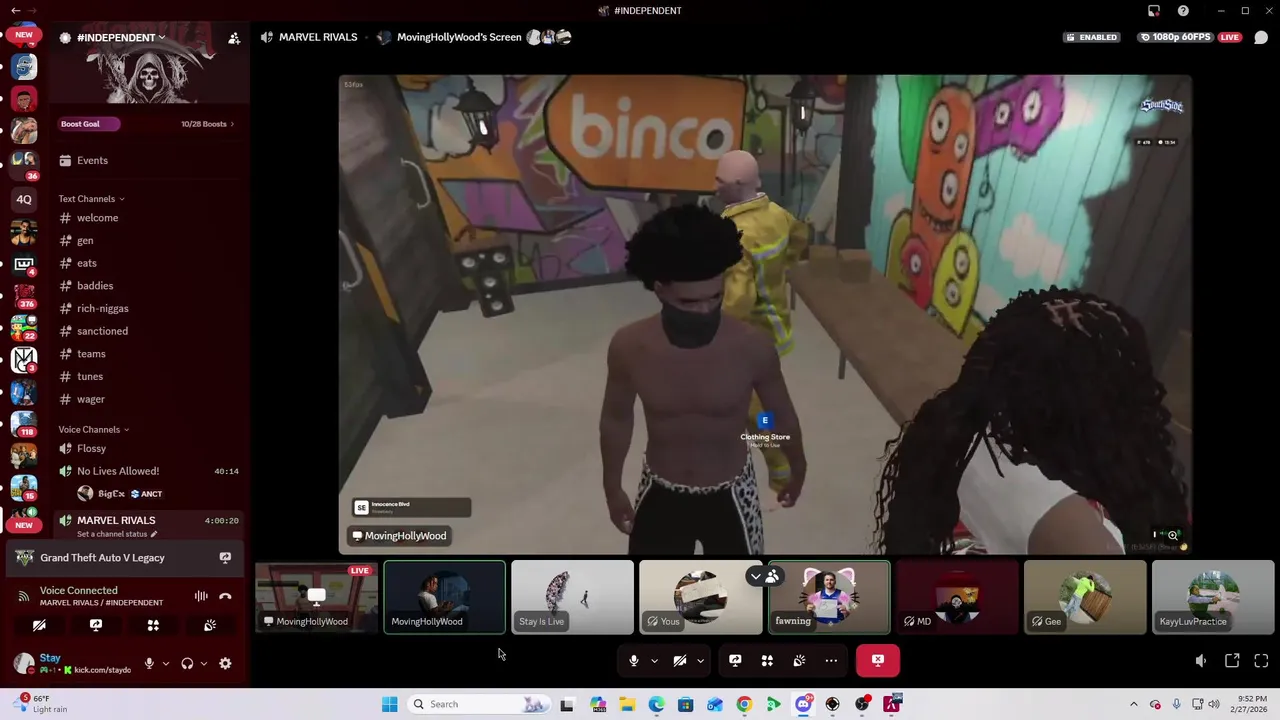
Task: Show hidden system tray icons
Action: pyautogui.click(x=1133, y=704)
